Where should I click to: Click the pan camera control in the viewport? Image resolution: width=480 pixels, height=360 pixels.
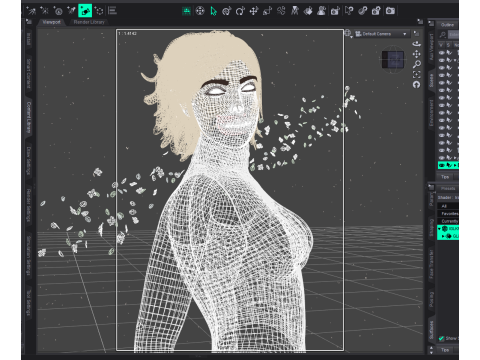[417, 54]
